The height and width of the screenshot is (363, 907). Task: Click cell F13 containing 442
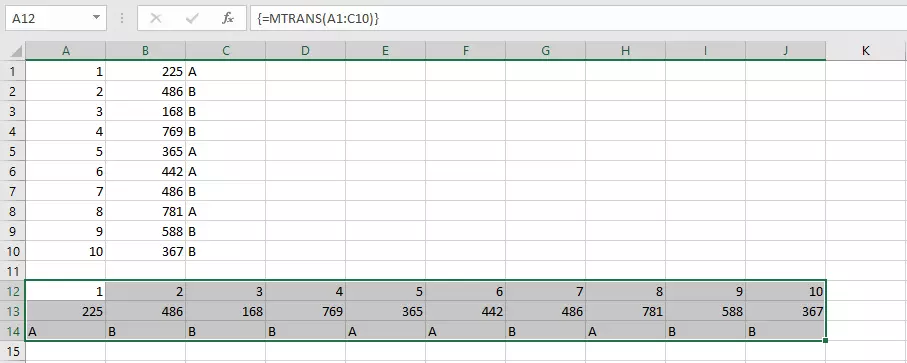point(466,312)
